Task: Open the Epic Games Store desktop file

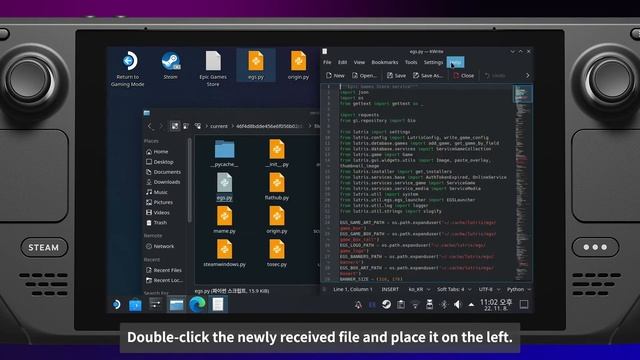Action: pyautogui.click(x=213, y=69)
